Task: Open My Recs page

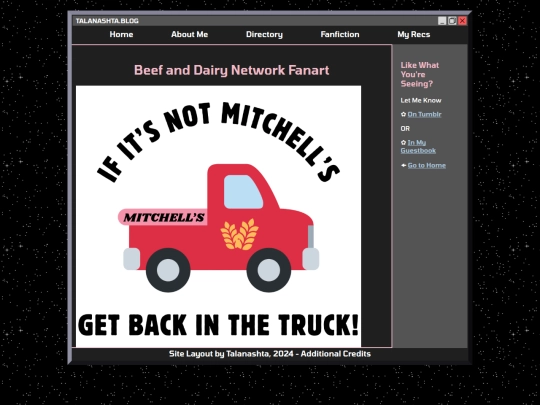Action: point(414,34)
